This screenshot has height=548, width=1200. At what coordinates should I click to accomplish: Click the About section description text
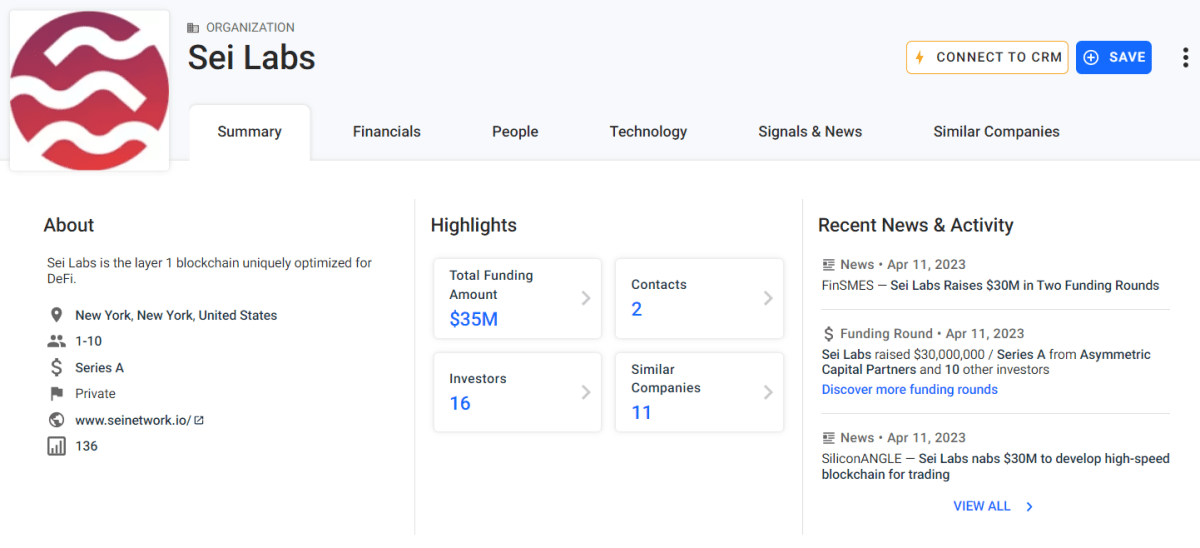click(x=209, y=271)
